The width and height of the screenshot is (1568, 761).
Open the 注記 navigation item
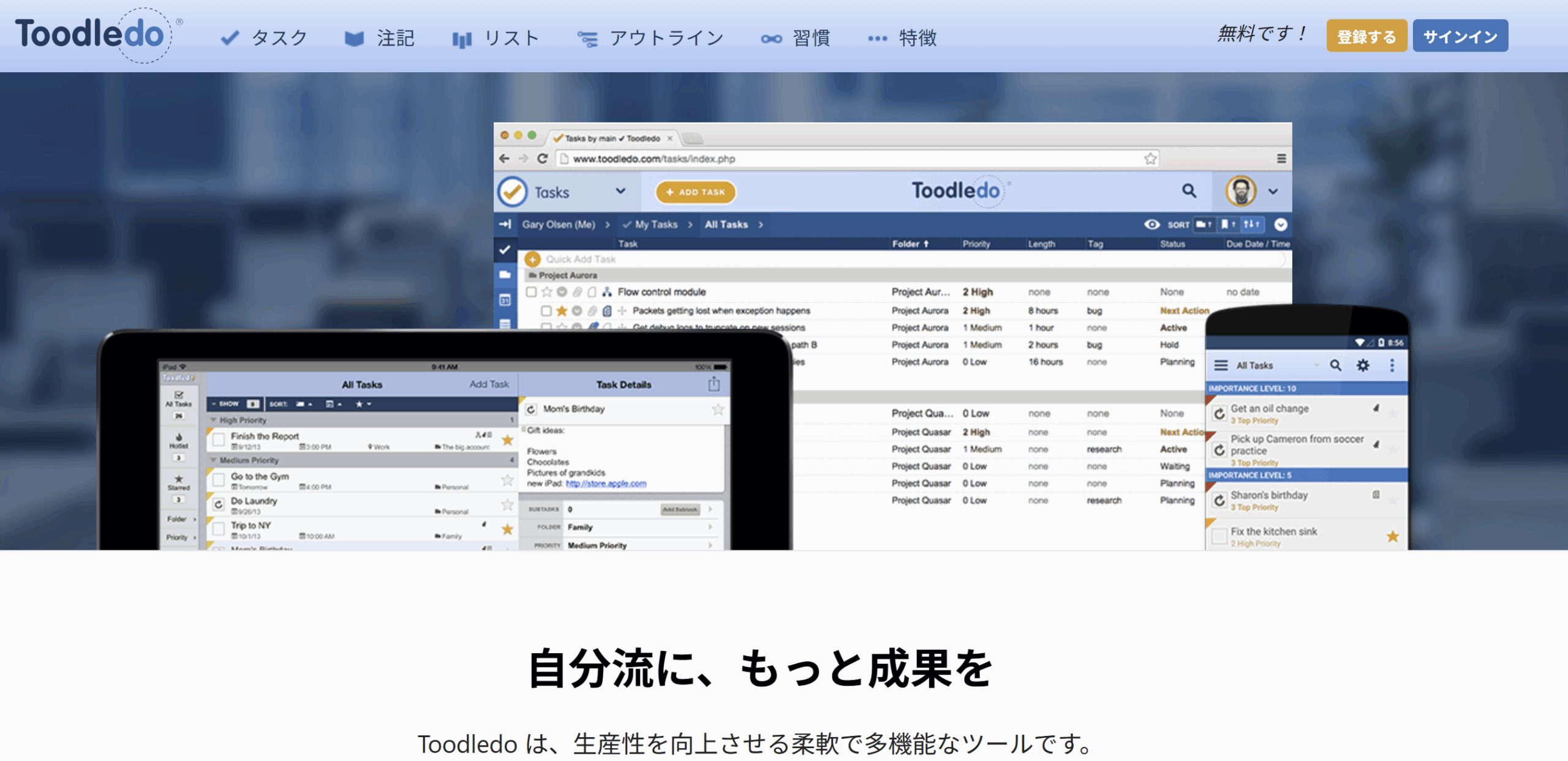coord(380,38)
